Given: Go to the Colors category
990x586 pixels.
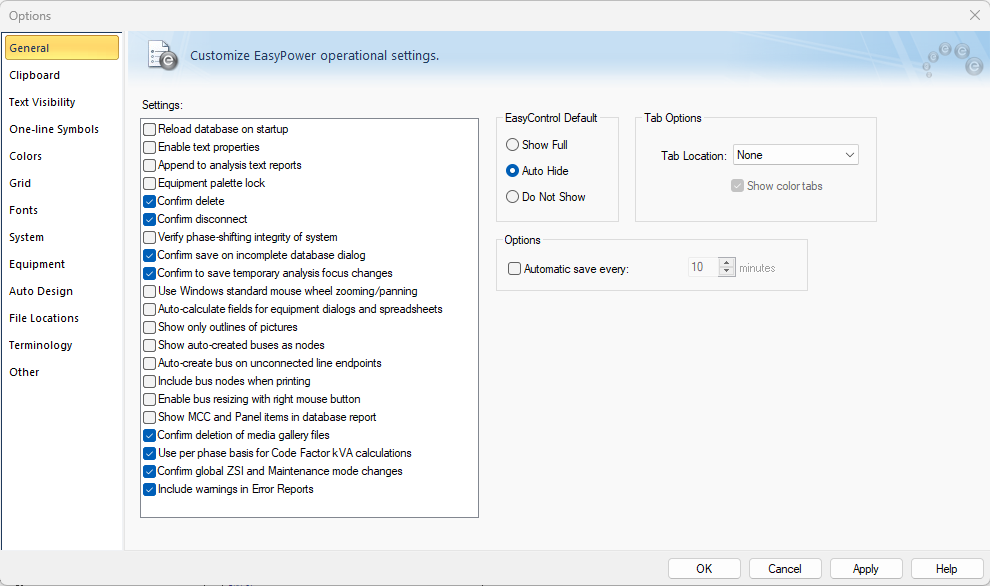Looking at the screenshot, I should [x=26, y=157].
